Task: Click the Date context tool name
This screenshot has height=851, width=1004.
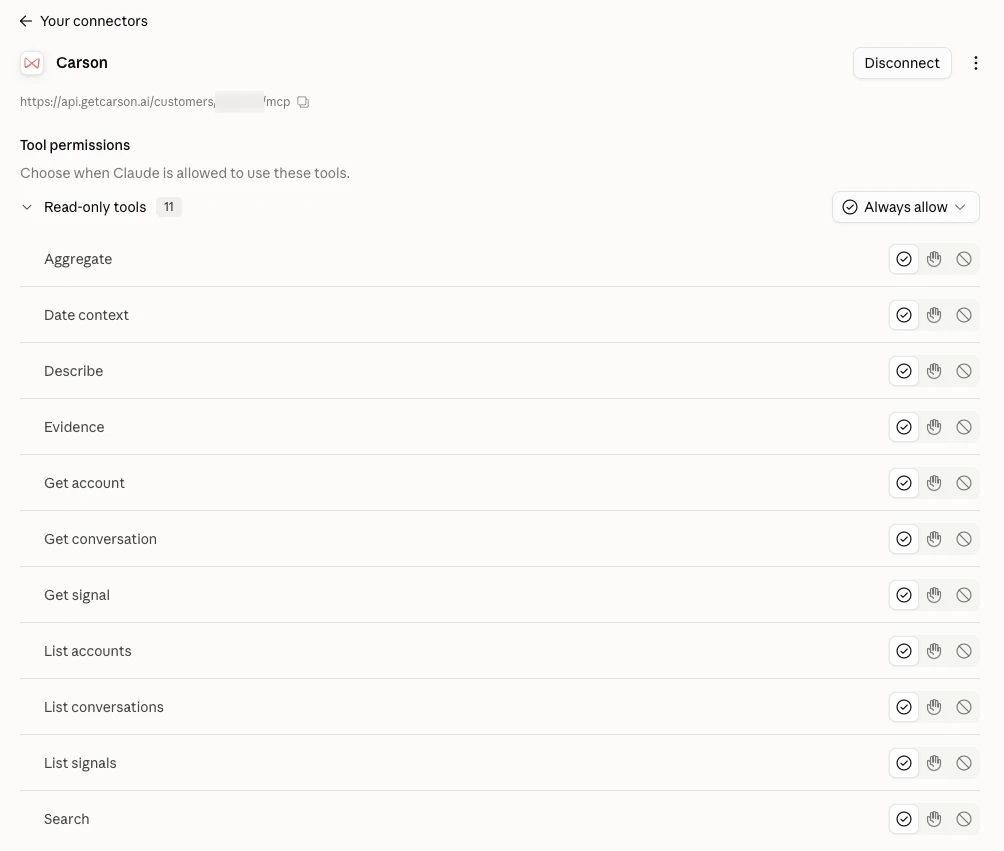Action: 86,315
